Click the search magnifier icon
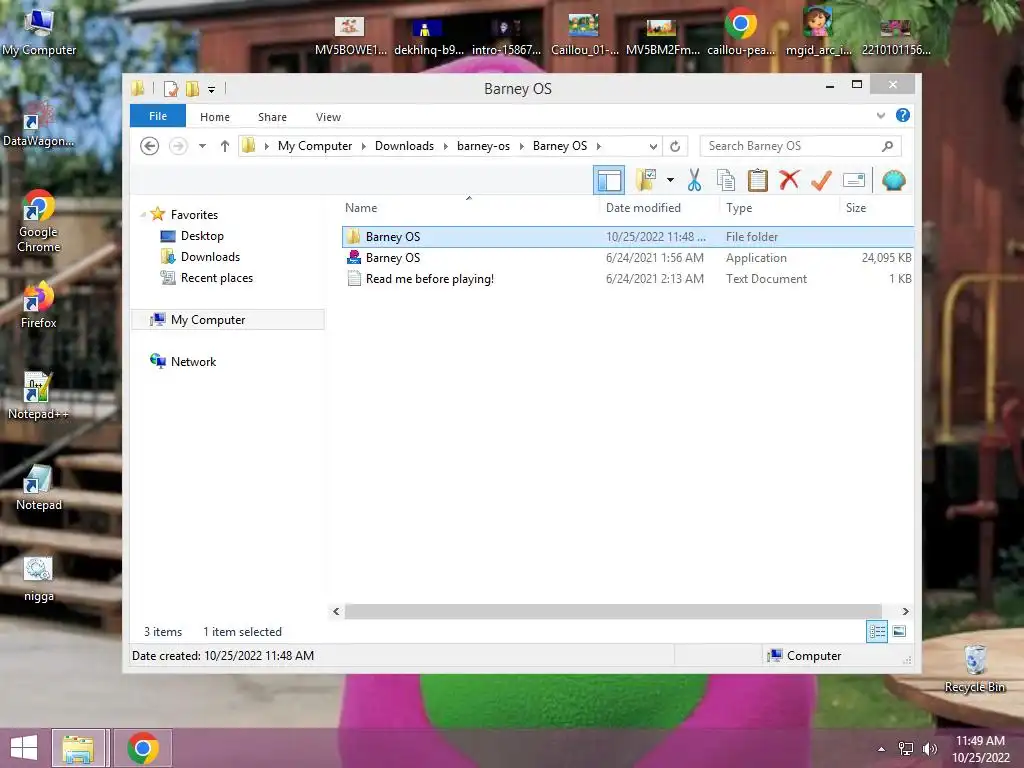The width and height of the screenshot is (1024, 768). (888, 146)
